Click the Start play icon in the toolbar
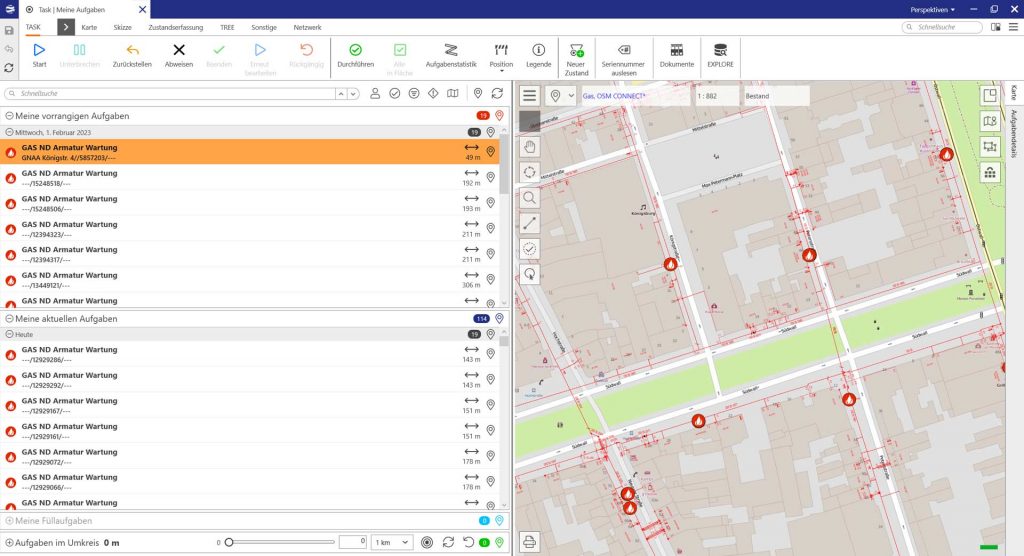 point(39,50)
